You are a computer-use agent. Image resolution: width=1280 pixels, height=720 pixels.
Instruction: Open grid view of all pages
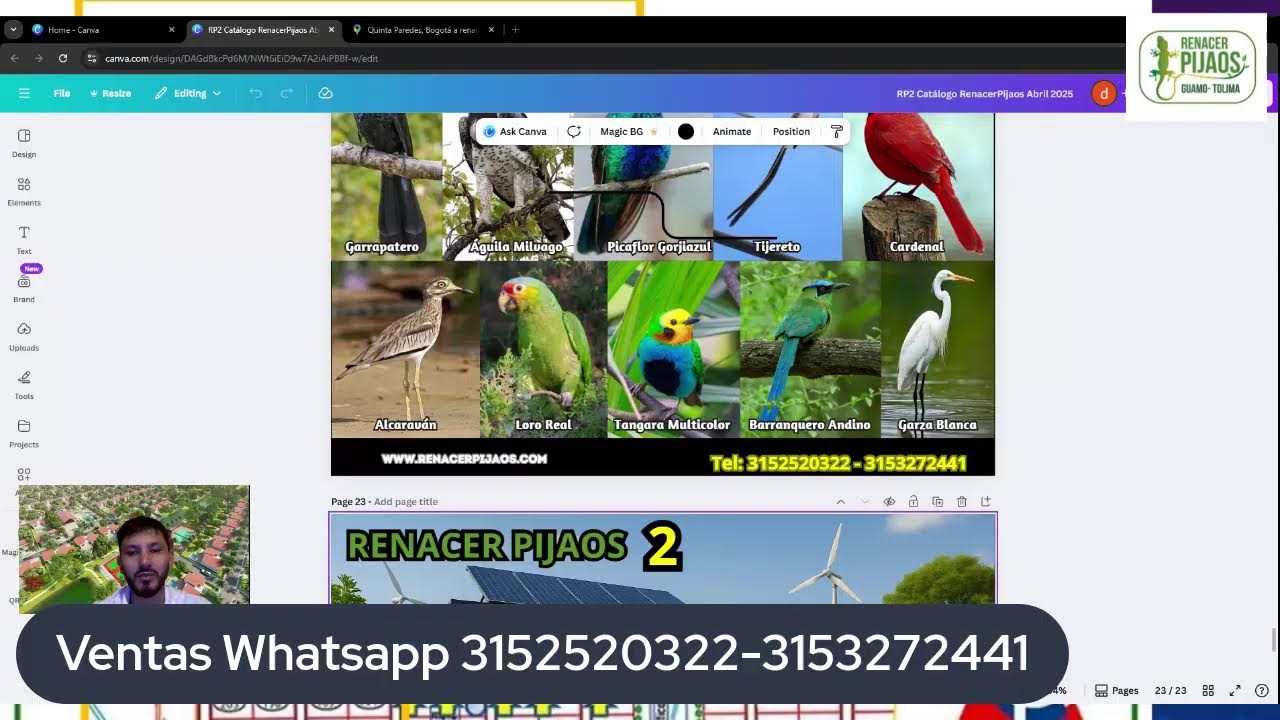pos(1208,690)
